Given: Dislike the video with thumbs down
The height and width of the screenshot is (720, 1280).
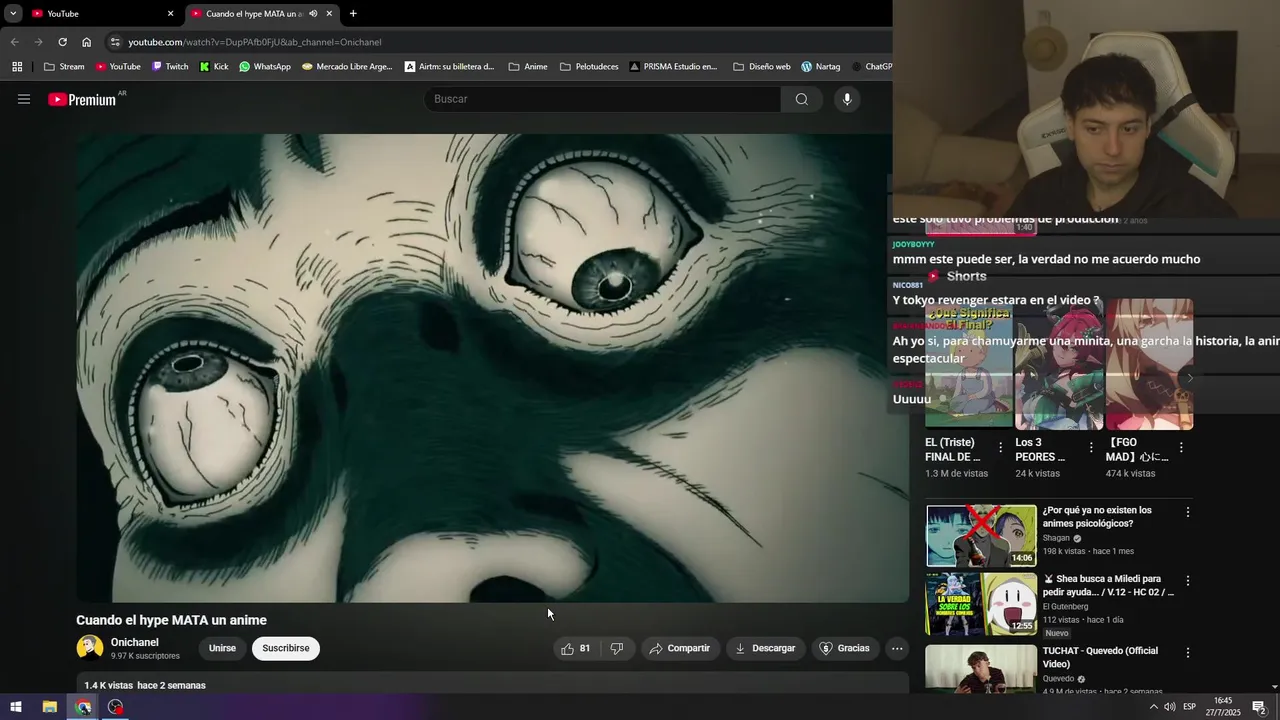Looking at the screenshot, I should point(617,648).
